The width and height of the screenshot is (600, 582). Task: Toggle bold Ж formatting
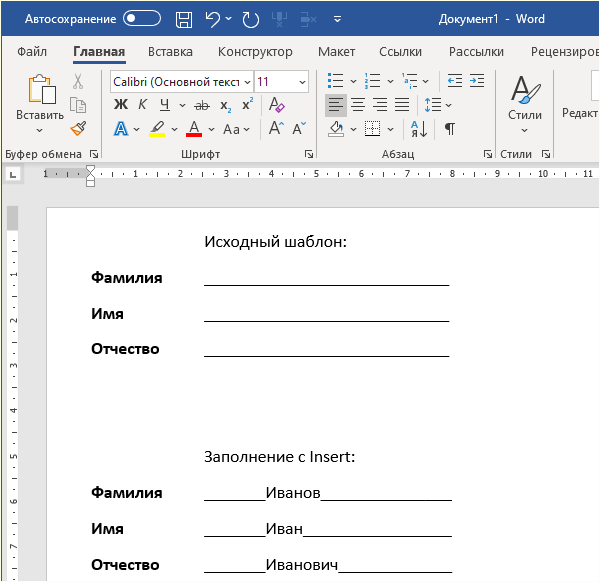(121, 104)
